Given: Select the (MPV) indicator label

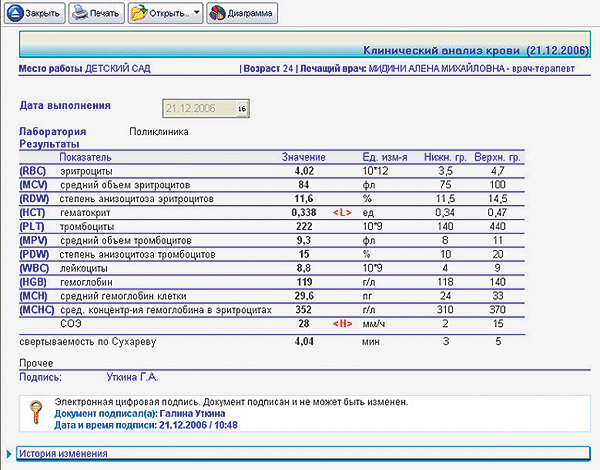Looking at the screenshot, I should pos(34,241).
